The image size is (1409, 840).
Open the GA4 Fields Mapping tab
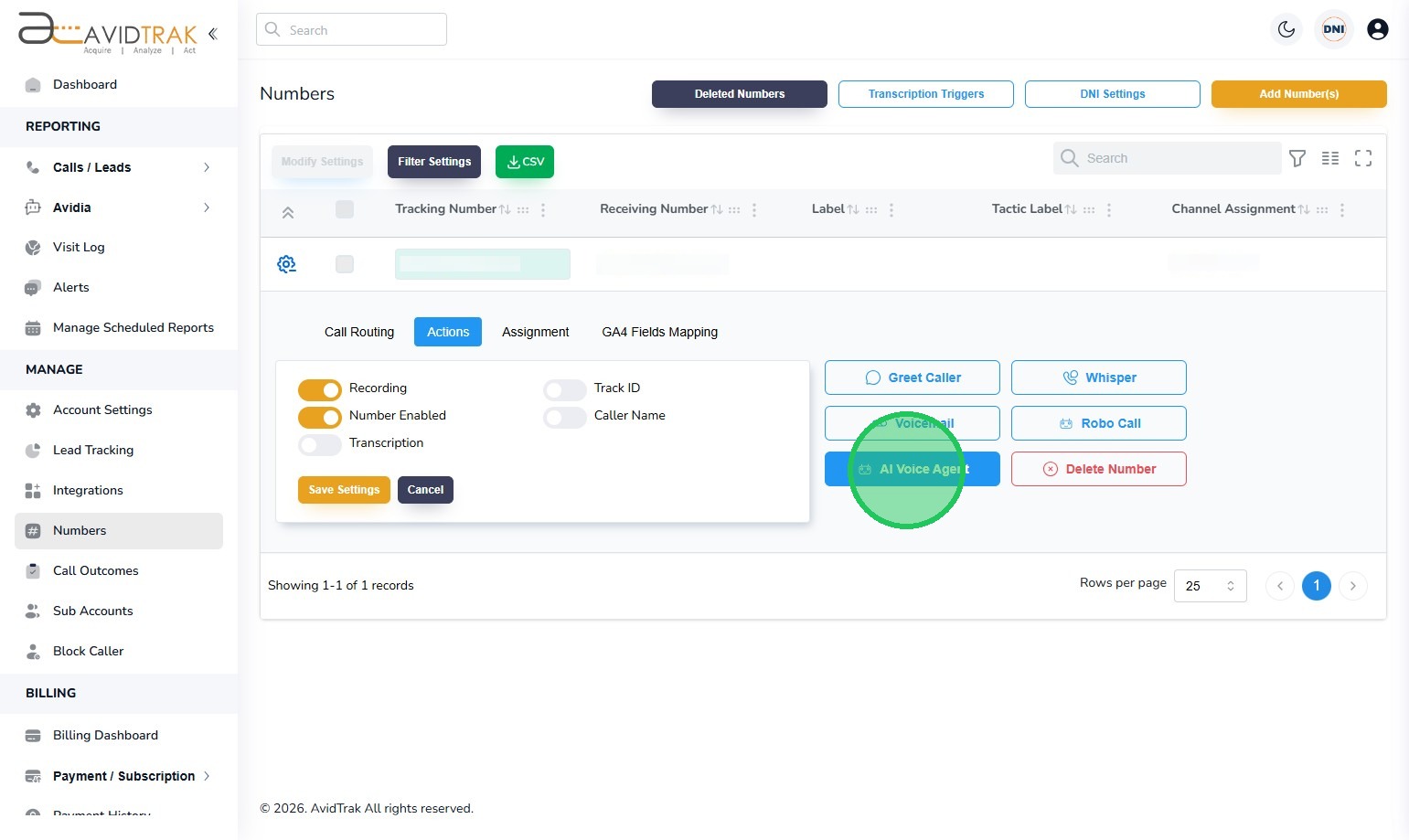pyautogui.click(x=660, y=332)
